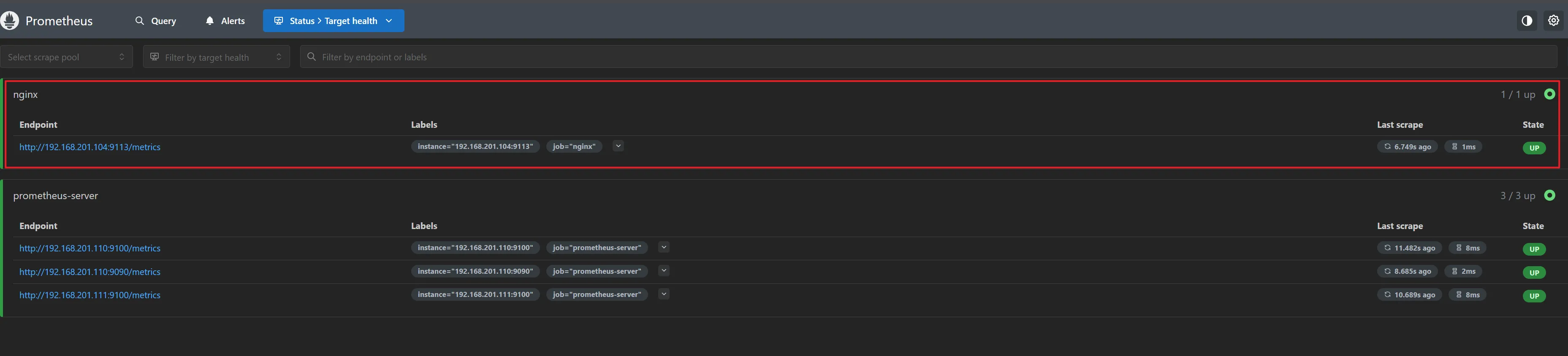
Task: Click the Filter by endpoint or labels field
Action: tap(928, 57)
